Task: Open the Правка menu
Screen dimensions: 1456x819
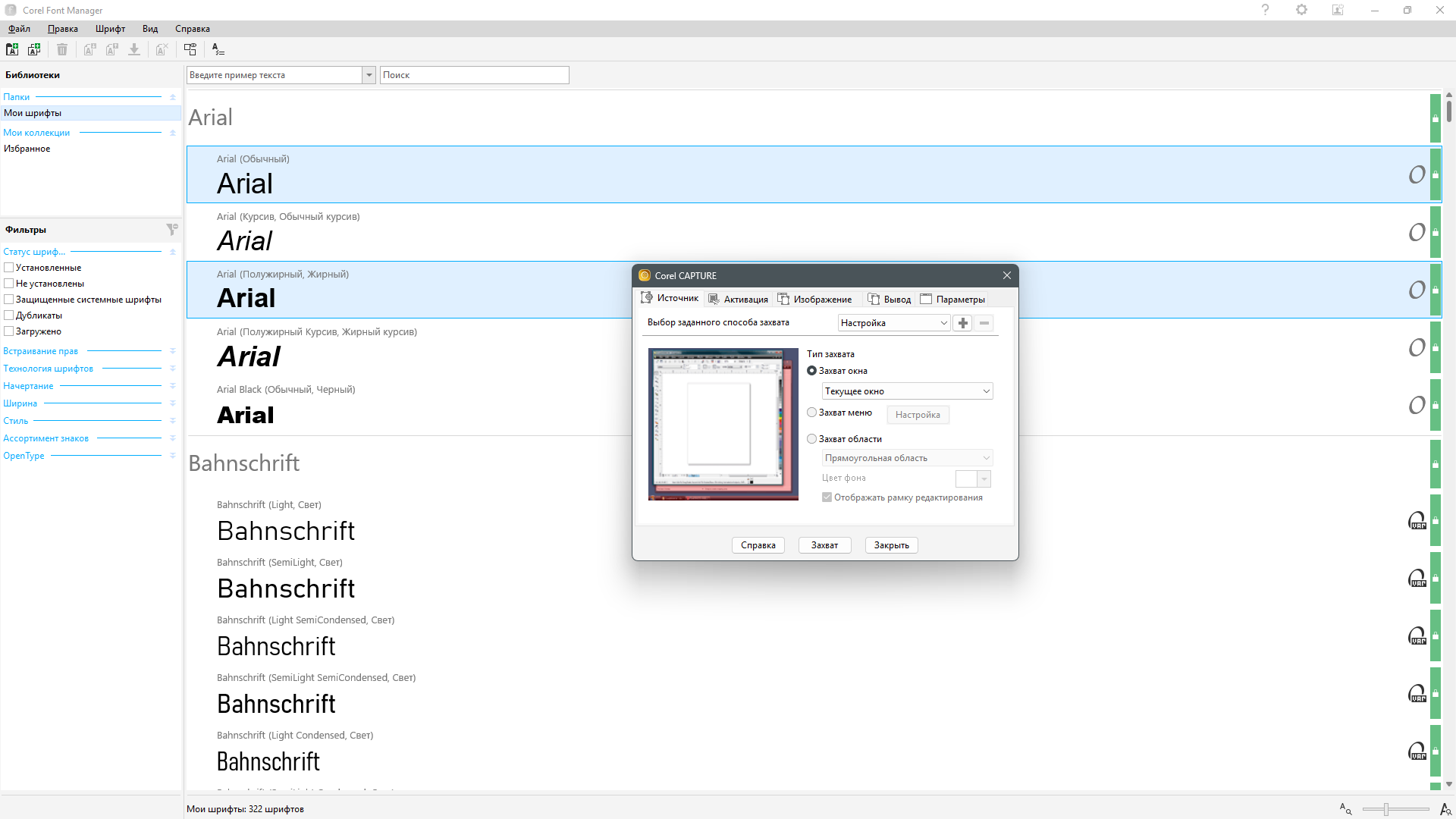Action: pyautogui.click(x=63, y=29)
